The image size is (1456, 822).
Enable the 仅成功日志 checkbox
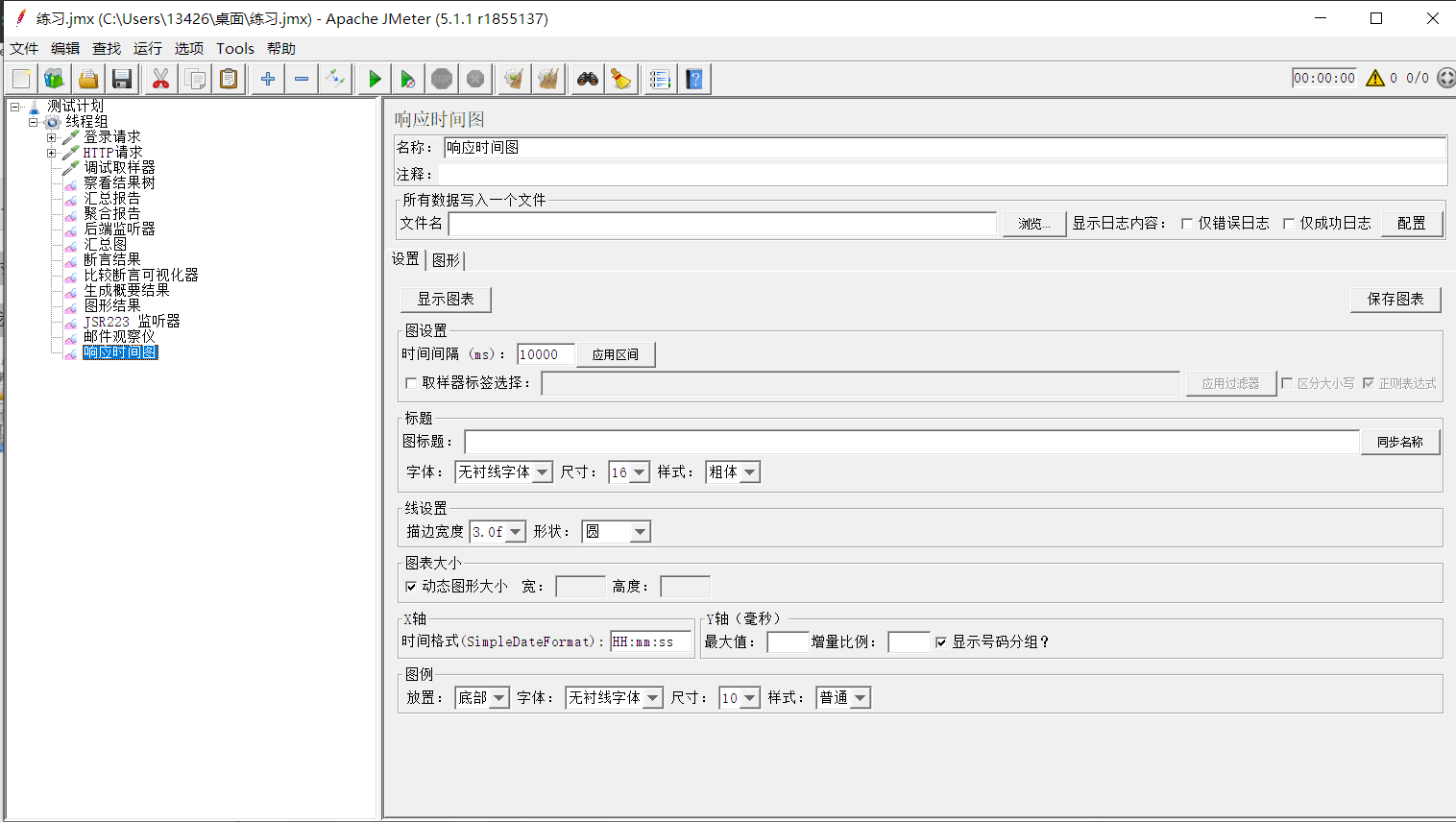point(1289,224)
